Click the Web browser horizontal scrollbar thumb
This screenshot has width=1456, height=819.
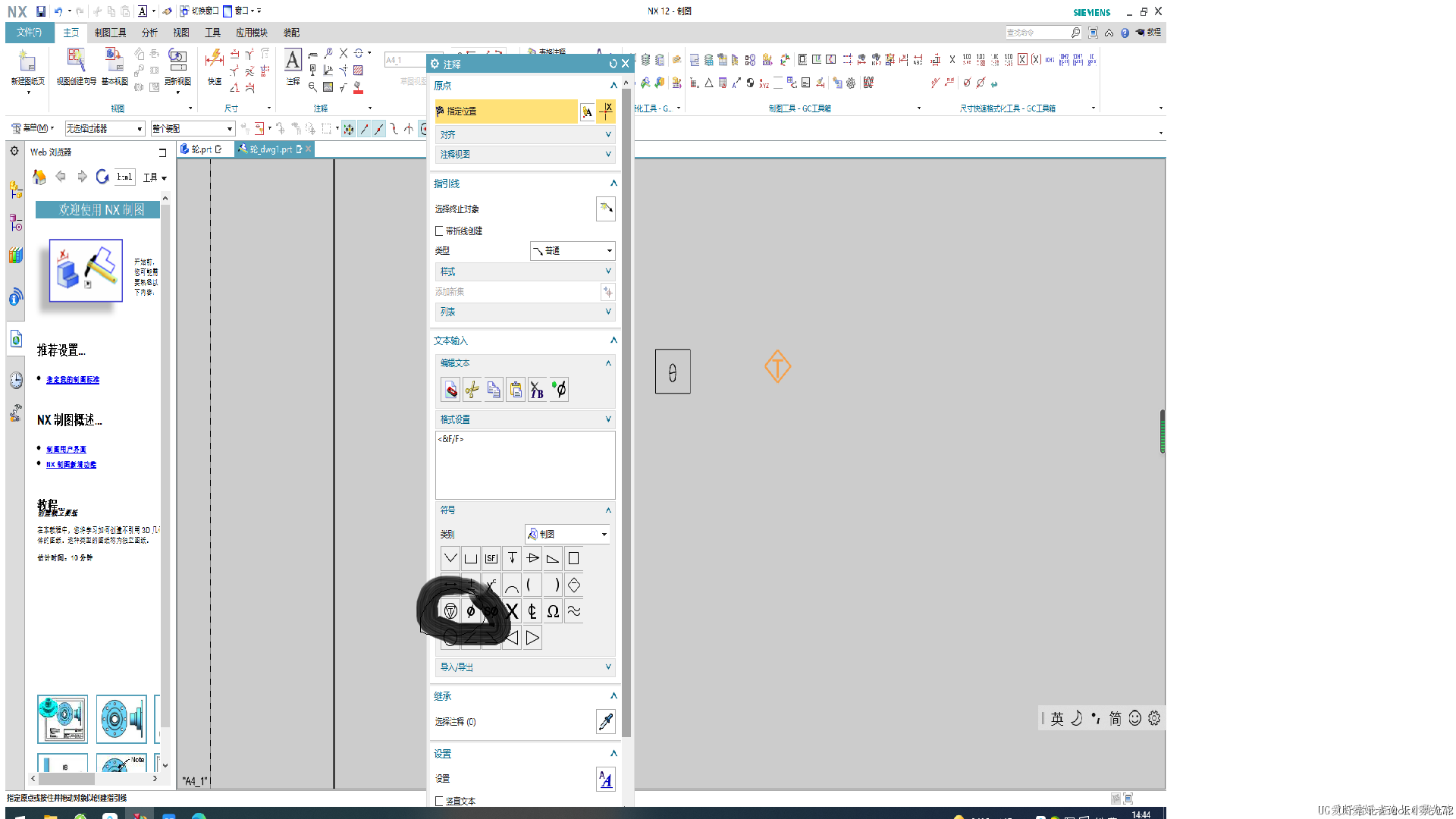[67, 779]
